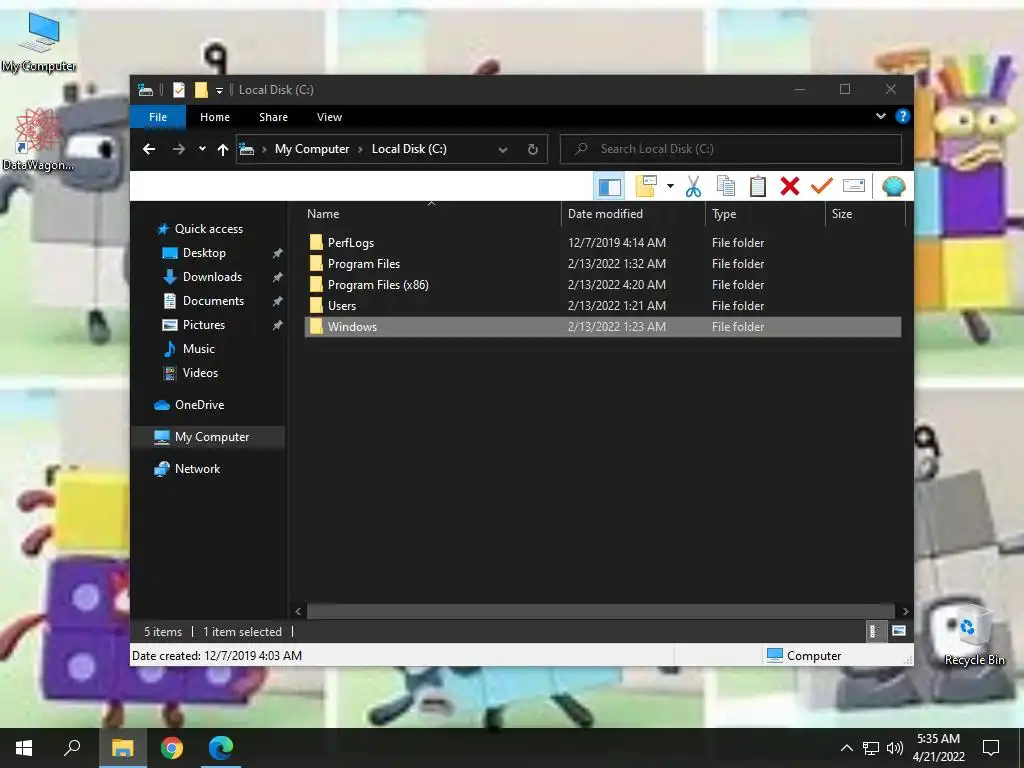
Task: Expand the ribbon with the chevron
Action: pos(880,116)
